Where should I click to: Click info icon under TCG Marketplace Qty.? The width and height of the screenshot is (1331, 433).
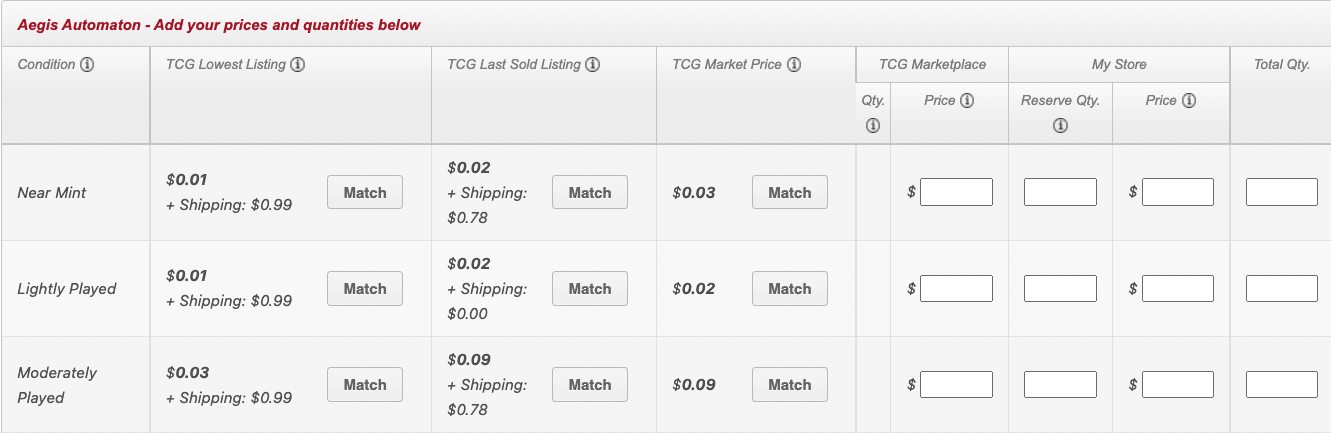click(x=872, y=126)
